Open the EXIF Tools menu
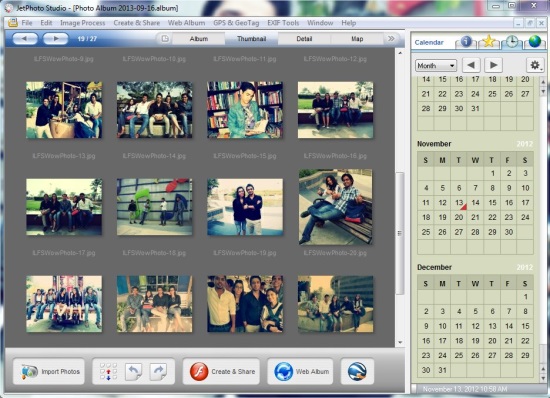 (283, 23)
